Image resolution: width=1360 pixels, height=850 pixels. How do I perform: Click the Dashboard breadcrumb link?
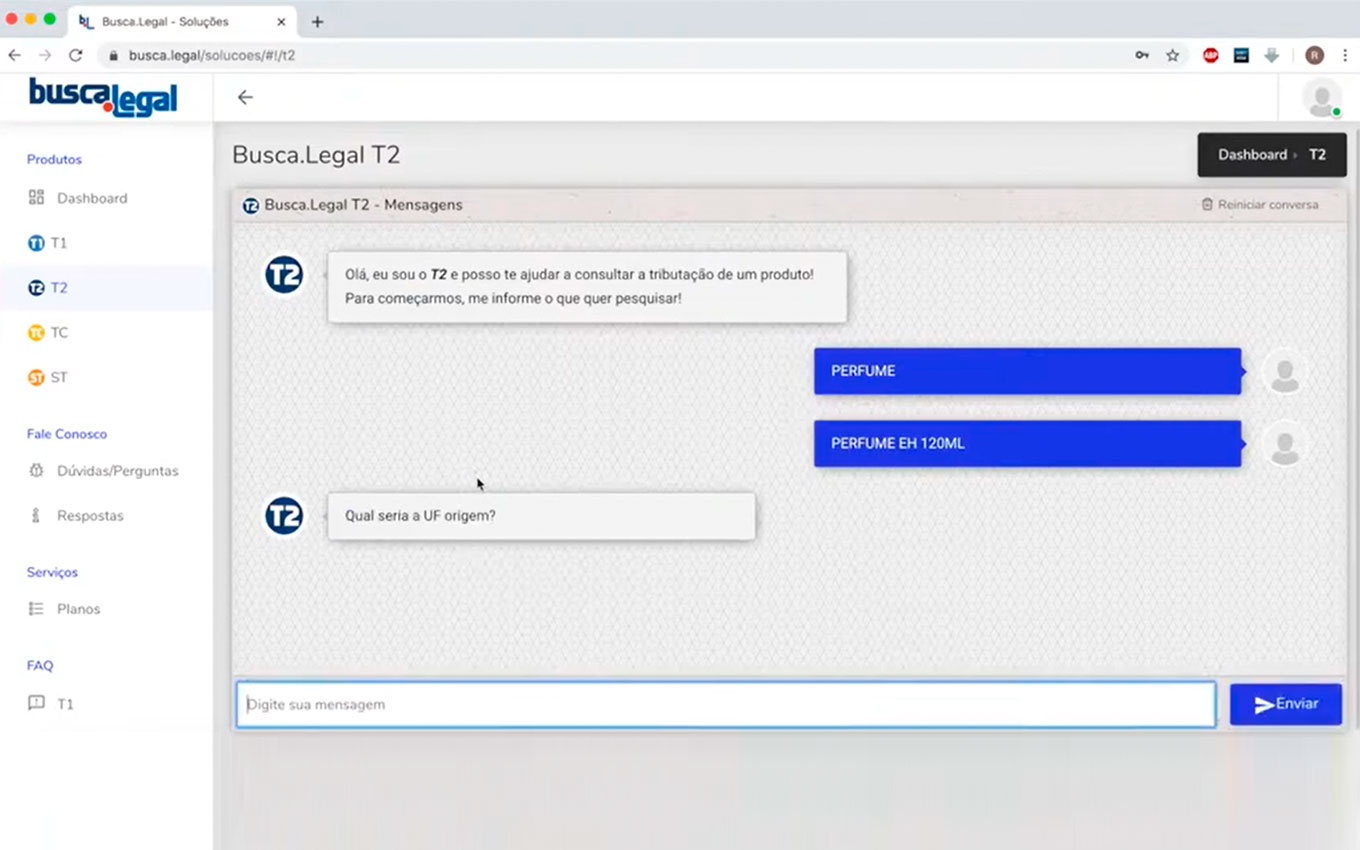1252,155
